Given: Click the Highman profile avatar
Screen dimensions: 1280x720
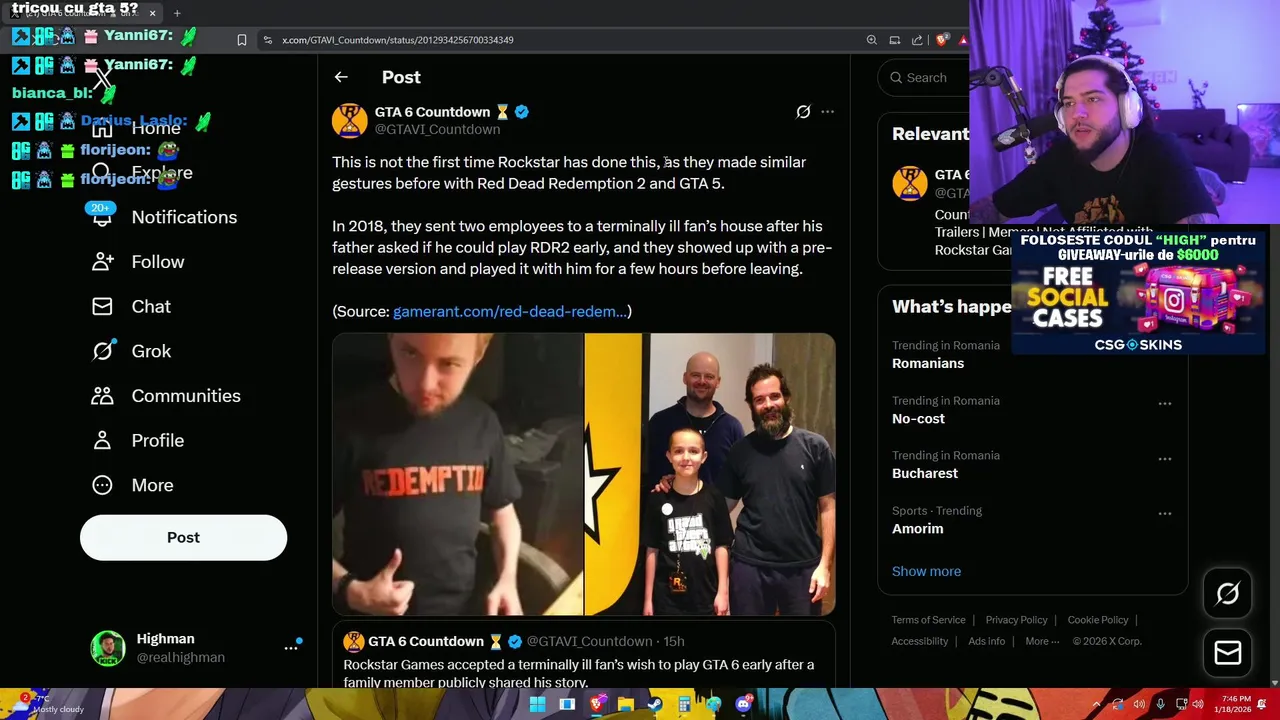Looking at the screenshot, I should [x=108, y=648].
